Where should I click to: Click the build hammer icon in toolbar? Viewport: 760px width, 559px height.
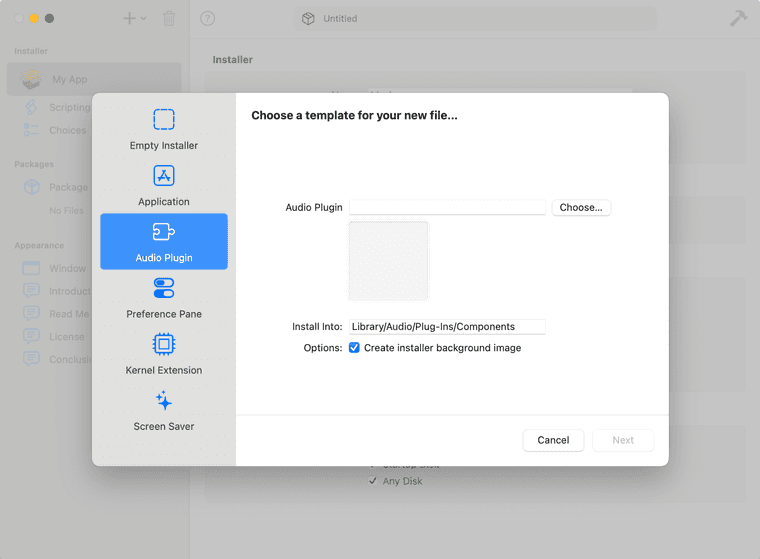[x=738, y=18]
